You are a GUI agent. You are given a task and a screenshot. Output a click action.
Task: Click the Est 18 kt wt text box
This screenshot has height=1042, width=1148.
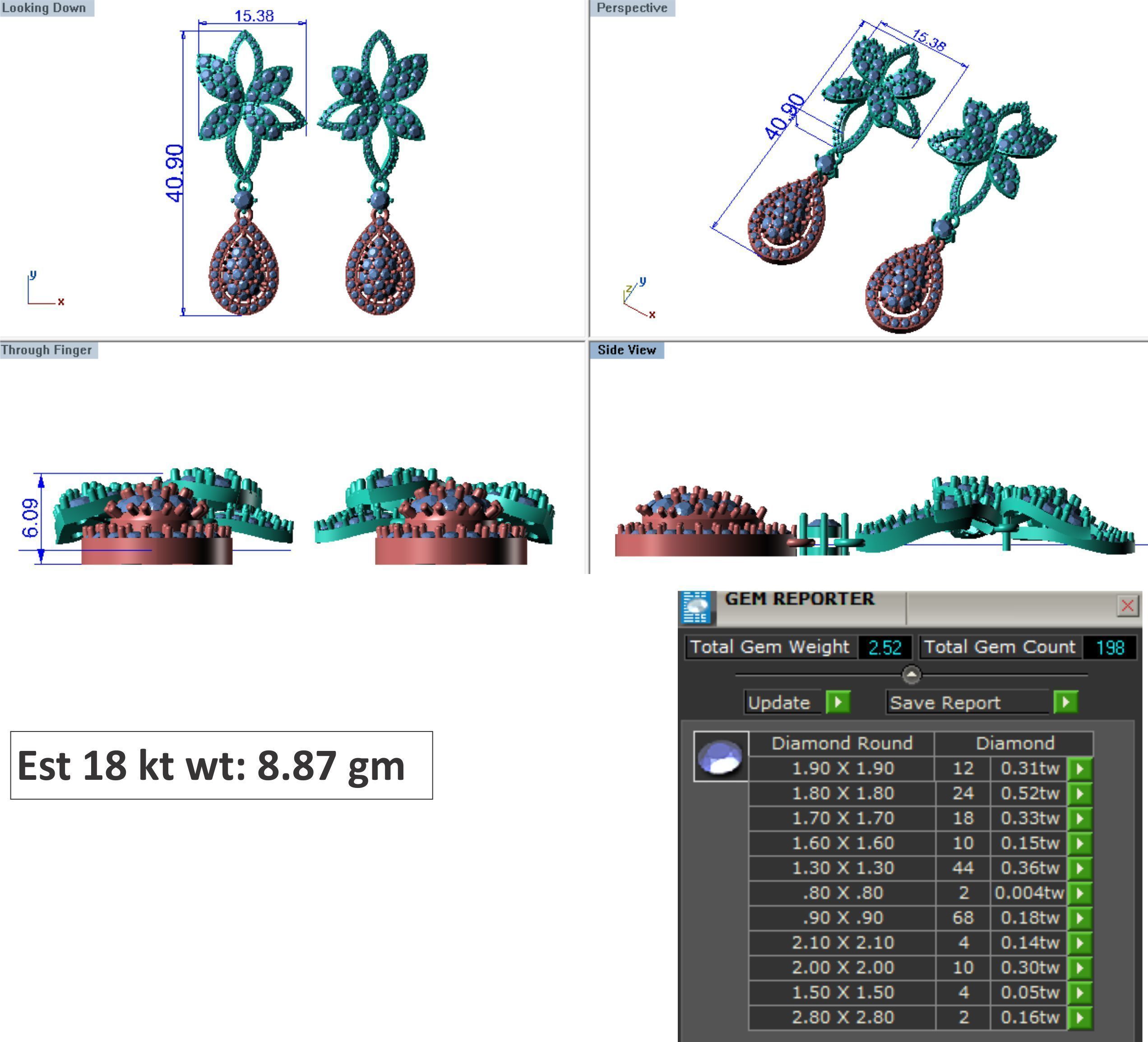click(x=222, y=765)
